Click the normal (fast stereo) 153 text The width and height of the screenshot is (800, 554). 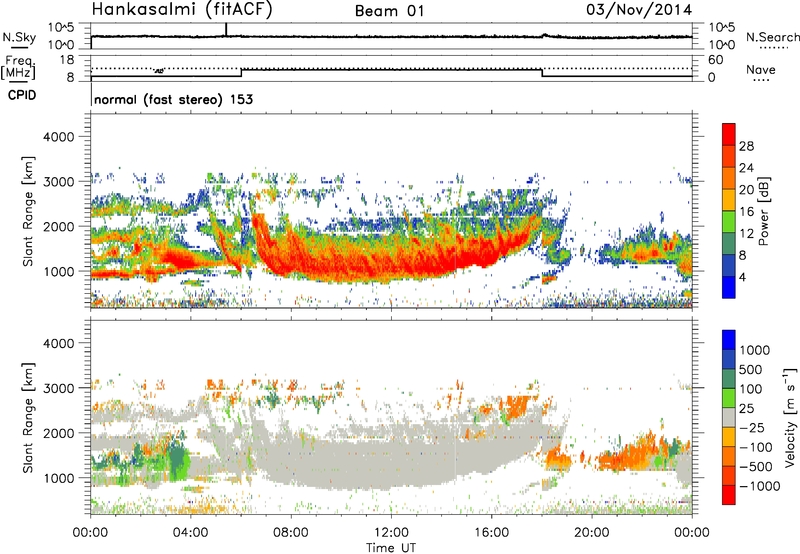[173, 100]
